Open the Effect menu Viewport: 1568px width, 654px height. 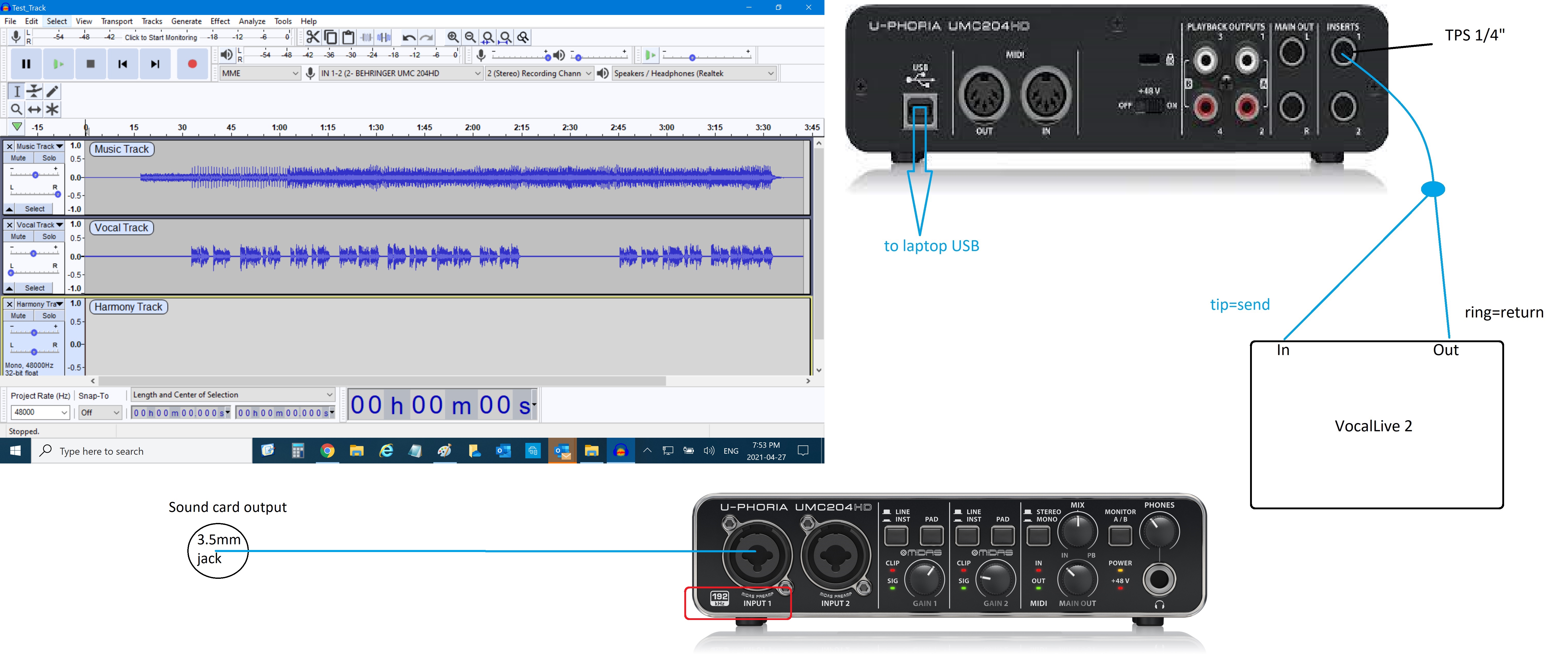coord(220,21)
